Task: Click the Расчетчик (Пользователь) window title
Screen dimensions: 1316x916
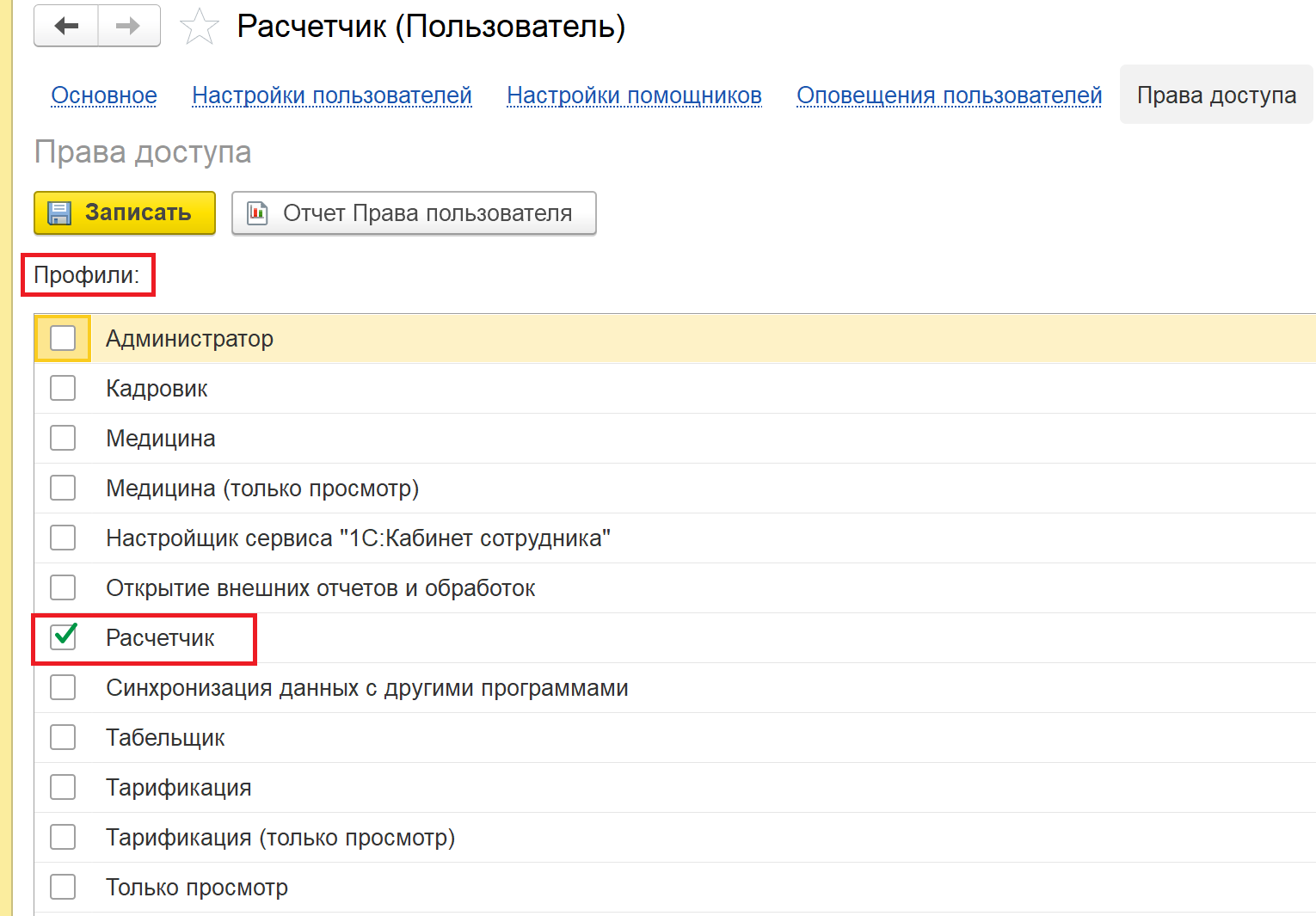Action: pyautogui.click(x=431, y=27)
